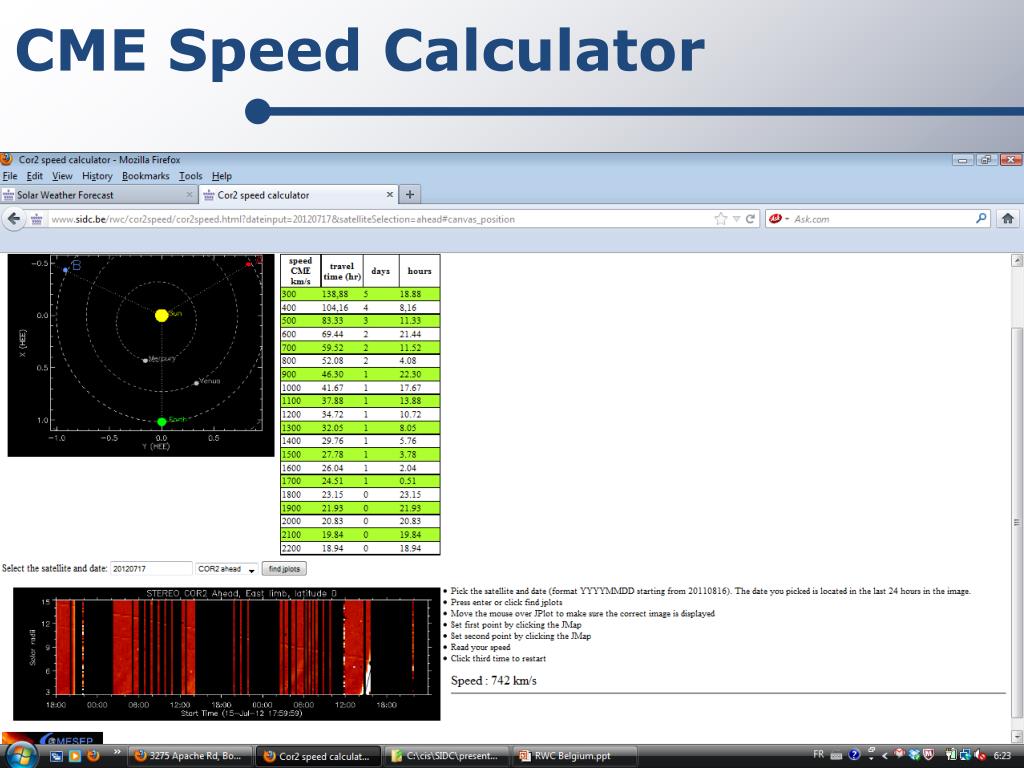Screen dimensions: 1024x768
Task: Click on the STEREO COR2 Ahead JMap image
Action: 227,654
